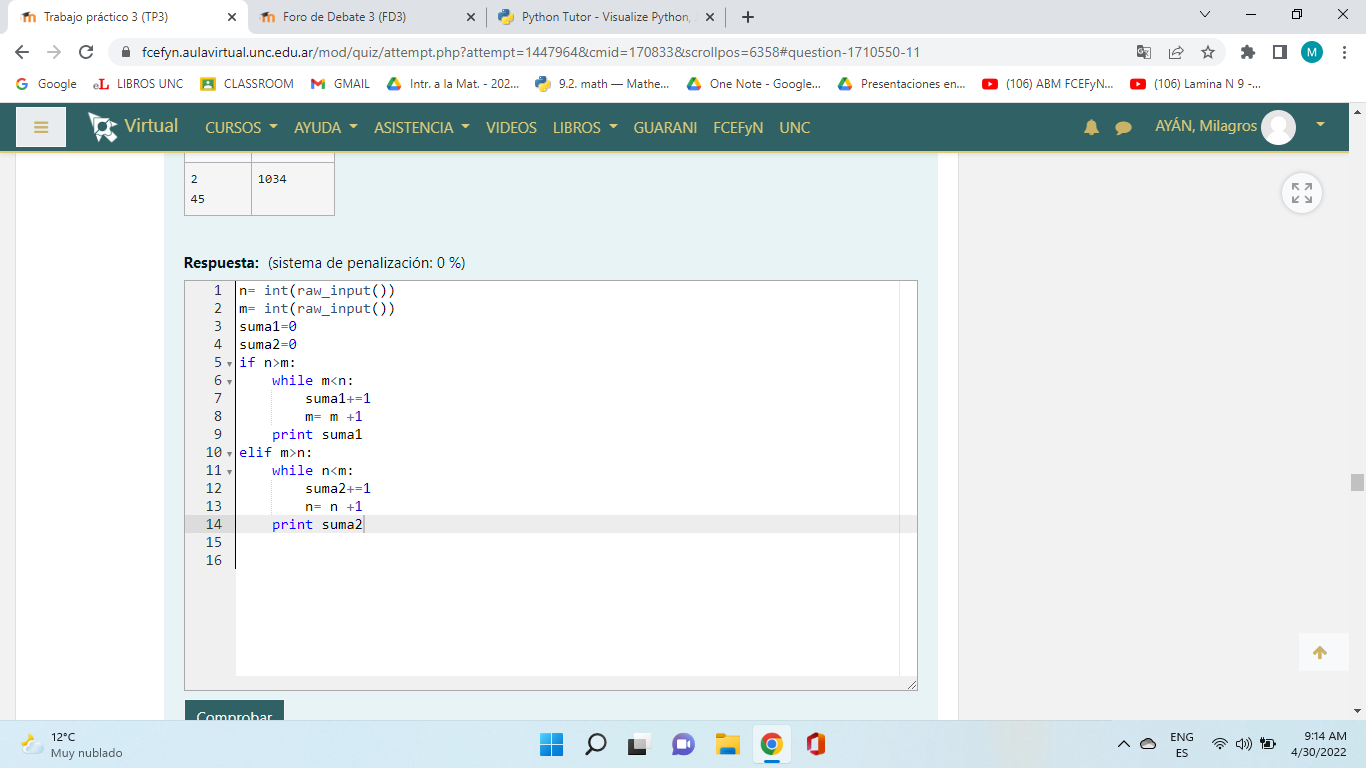
Task: Open the Chrome extensions puzzle icon
Action: [1247, 52]
